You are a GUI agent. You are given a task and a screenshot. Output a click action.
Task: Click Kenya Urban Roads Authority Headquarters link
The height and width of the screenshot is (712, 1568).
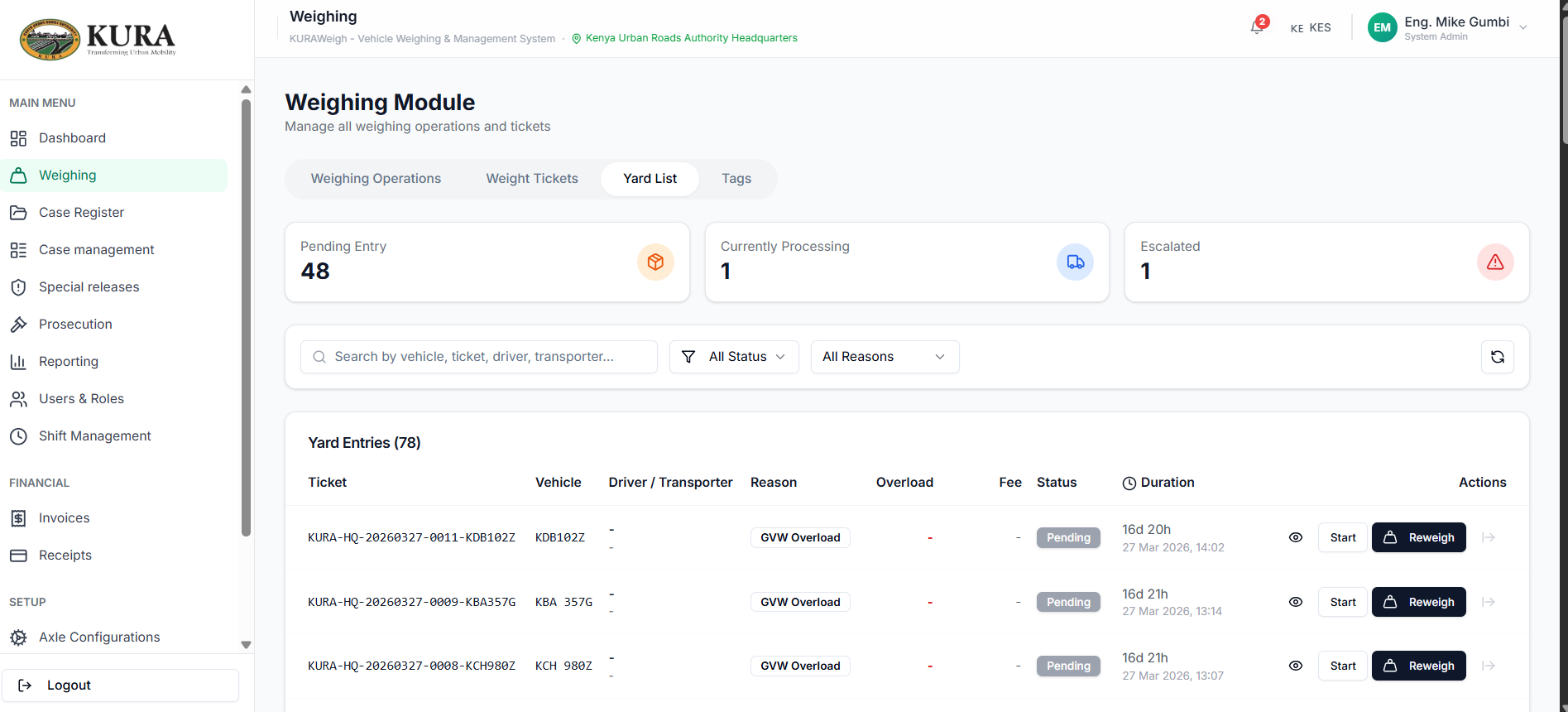tap(692, 38)
